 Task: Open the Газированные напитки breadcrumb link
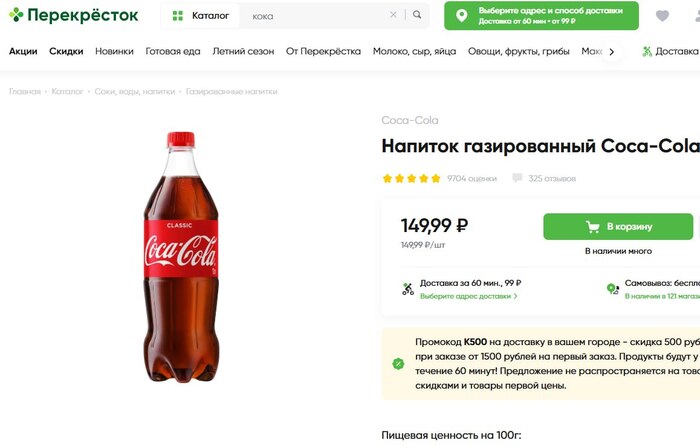(231, 91)
